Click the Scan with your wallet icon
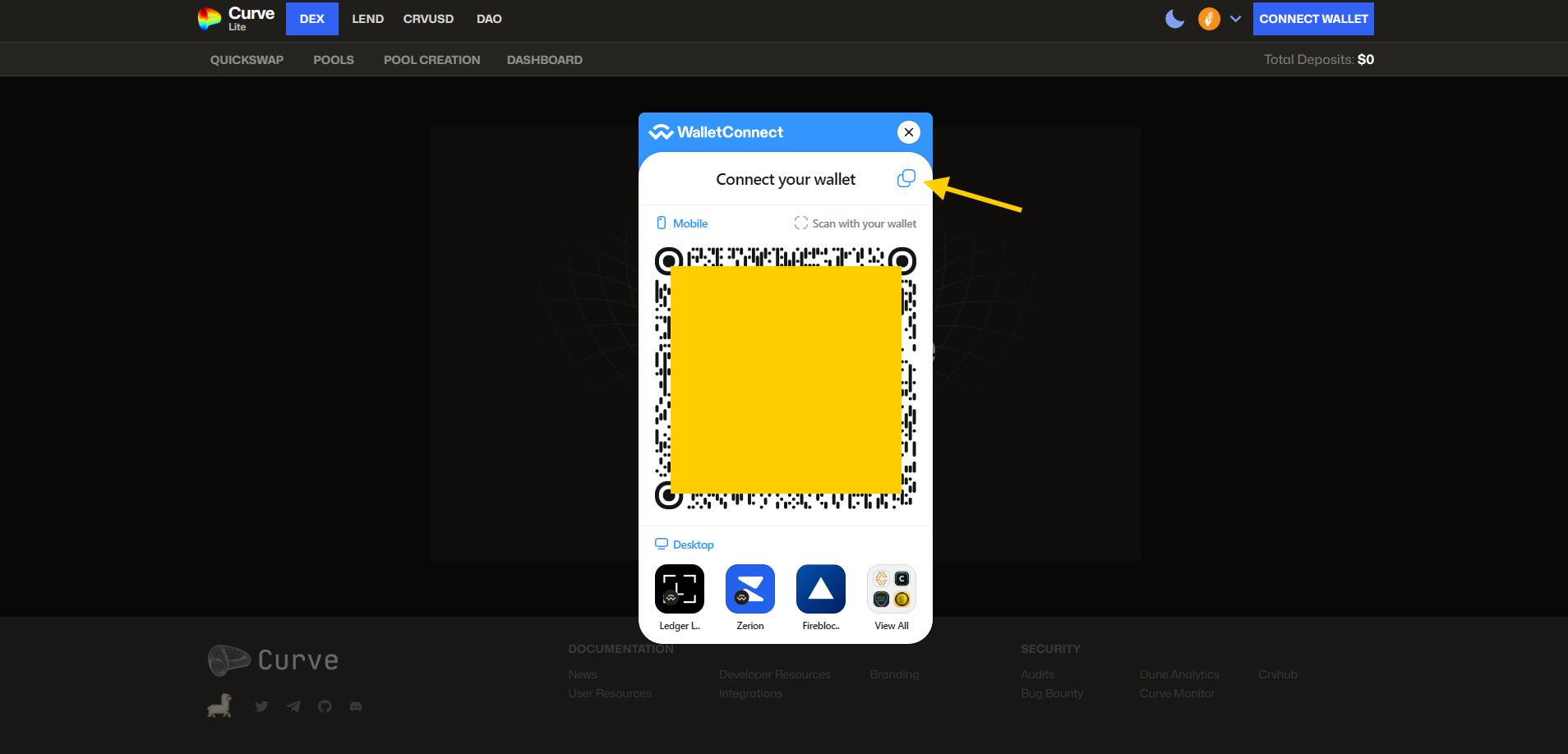 click(801, 223)
